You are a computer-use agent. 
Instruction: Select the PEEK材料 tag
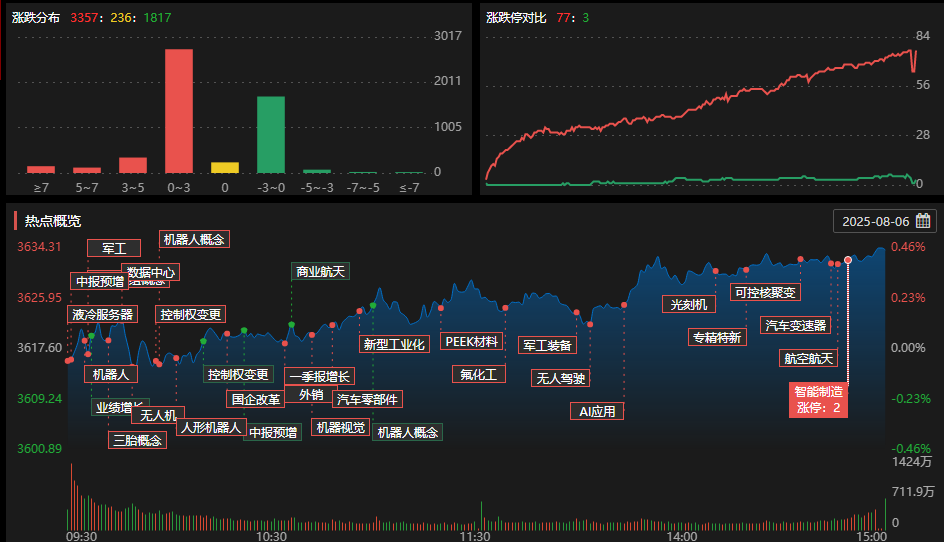(471, 341)
